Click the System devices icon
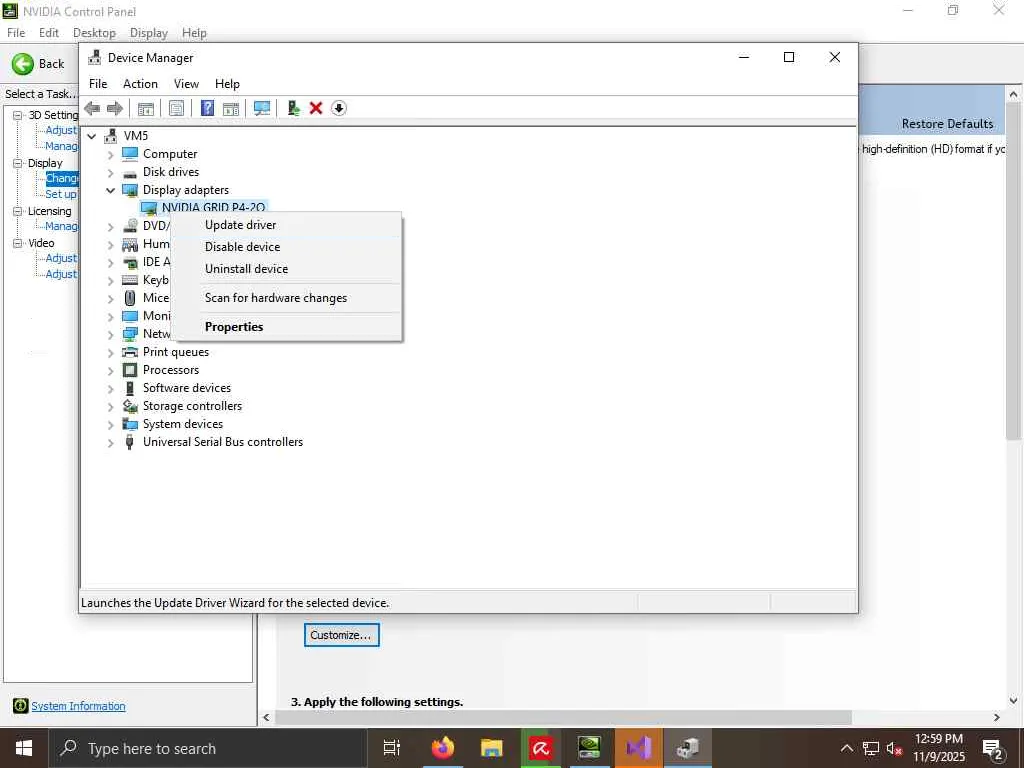Image resolution: width=1024 pixels, height=768 pixels. 130,424
